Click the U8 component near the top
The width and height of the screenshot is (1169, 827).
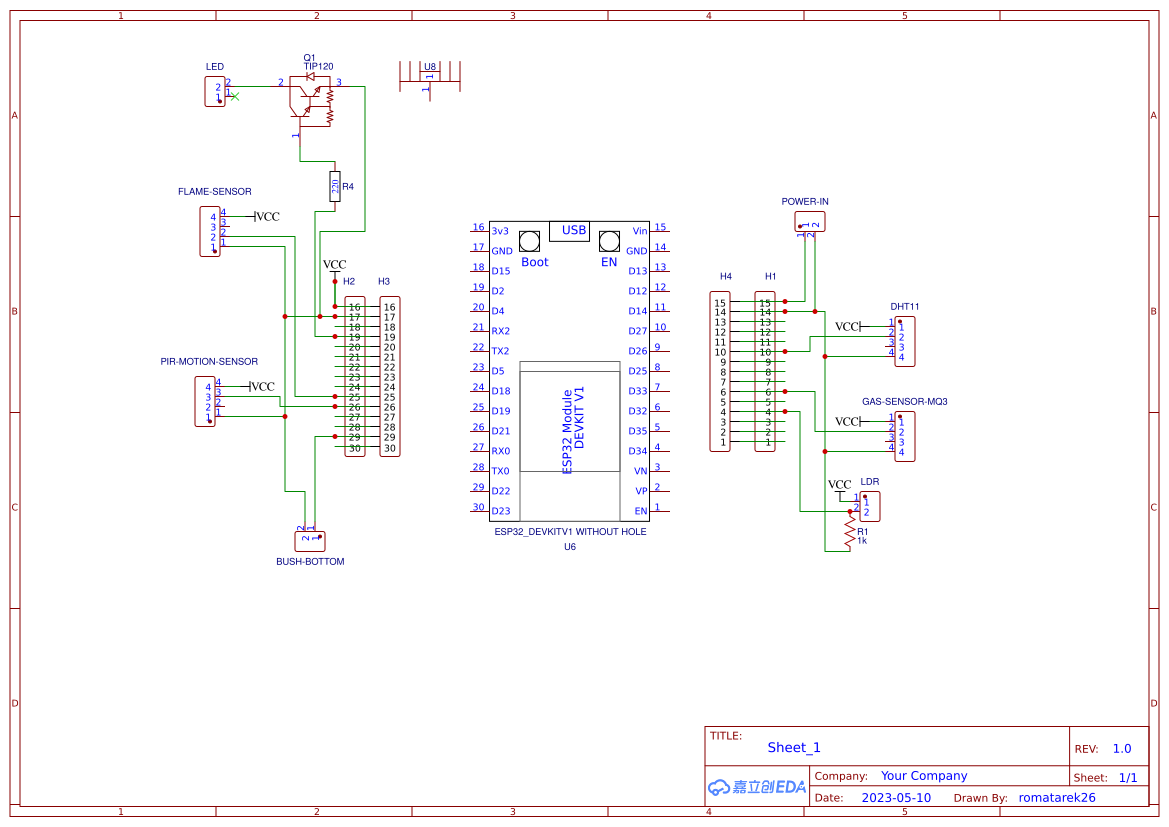coord(430,75)
